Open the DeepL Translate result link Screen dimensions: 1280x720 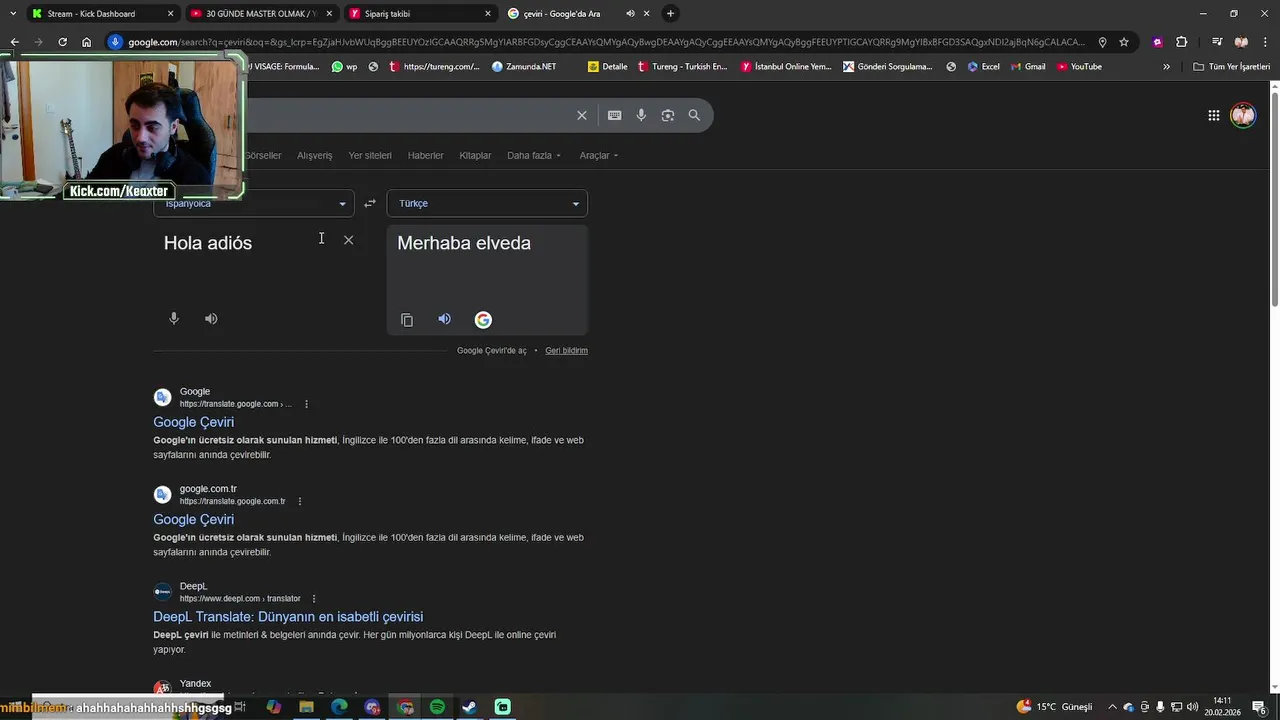[x=288, y=617]
